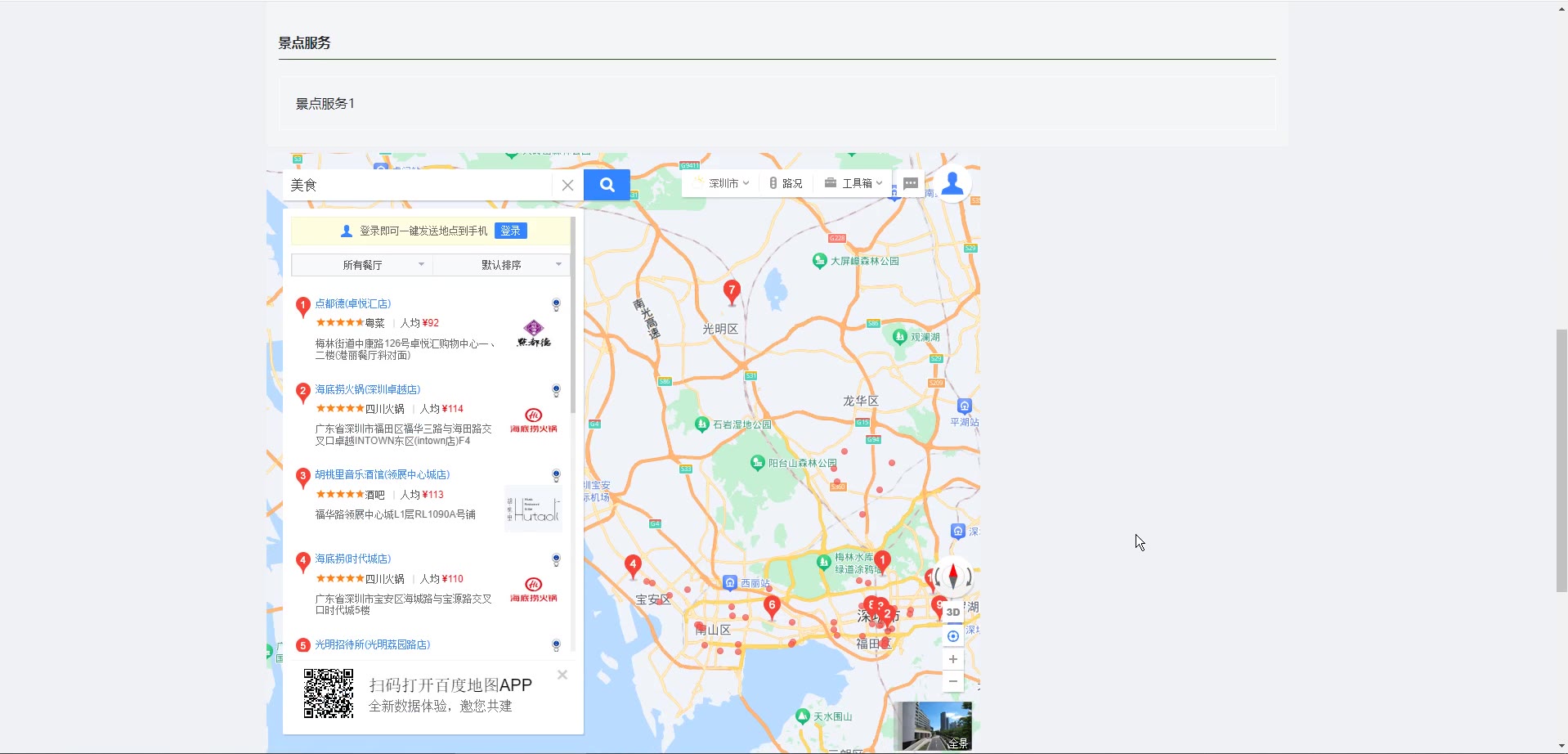Zoom out with the minus button
Screen dimensions: 1568x754
point(953,681)
